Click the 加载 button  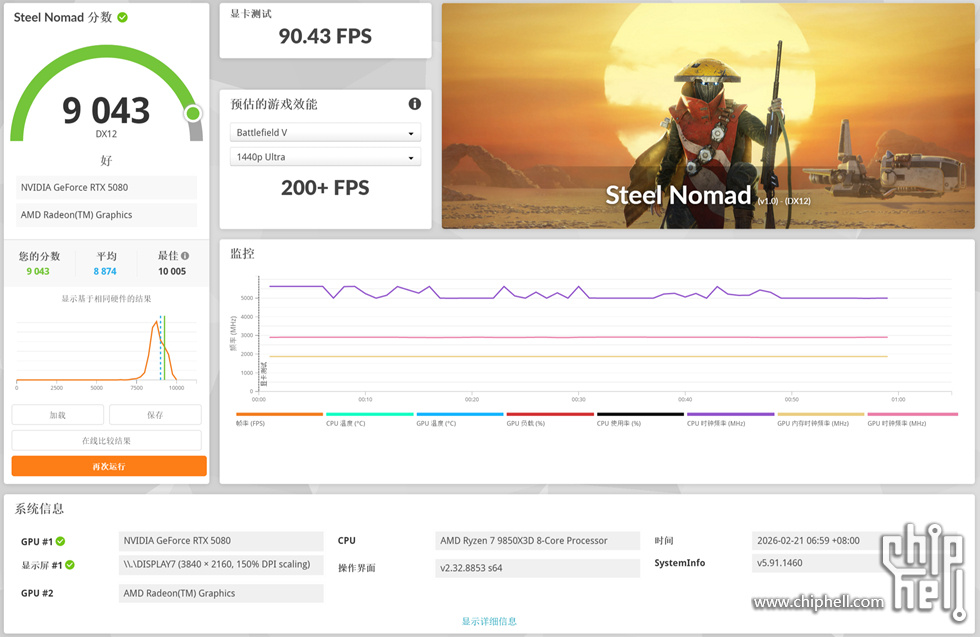pyautogui.click(x=58, y=415)
